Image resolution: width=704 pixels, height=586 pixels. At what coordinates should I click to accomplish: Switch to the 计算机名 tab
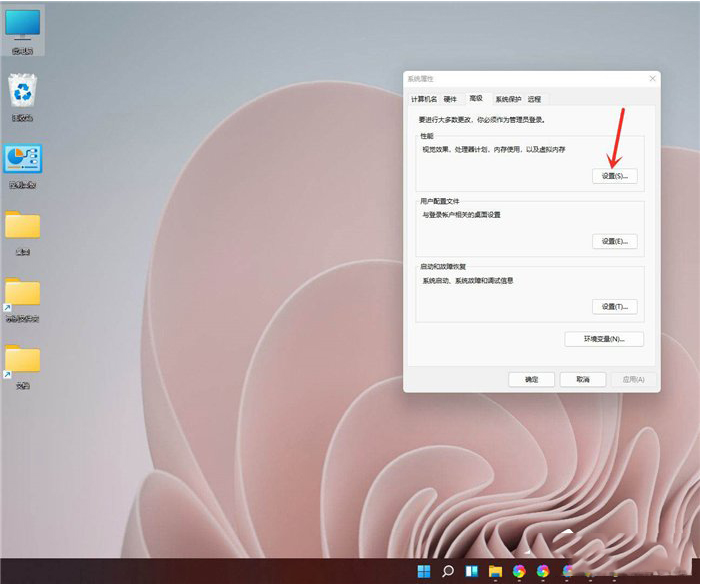coord(424,99)
